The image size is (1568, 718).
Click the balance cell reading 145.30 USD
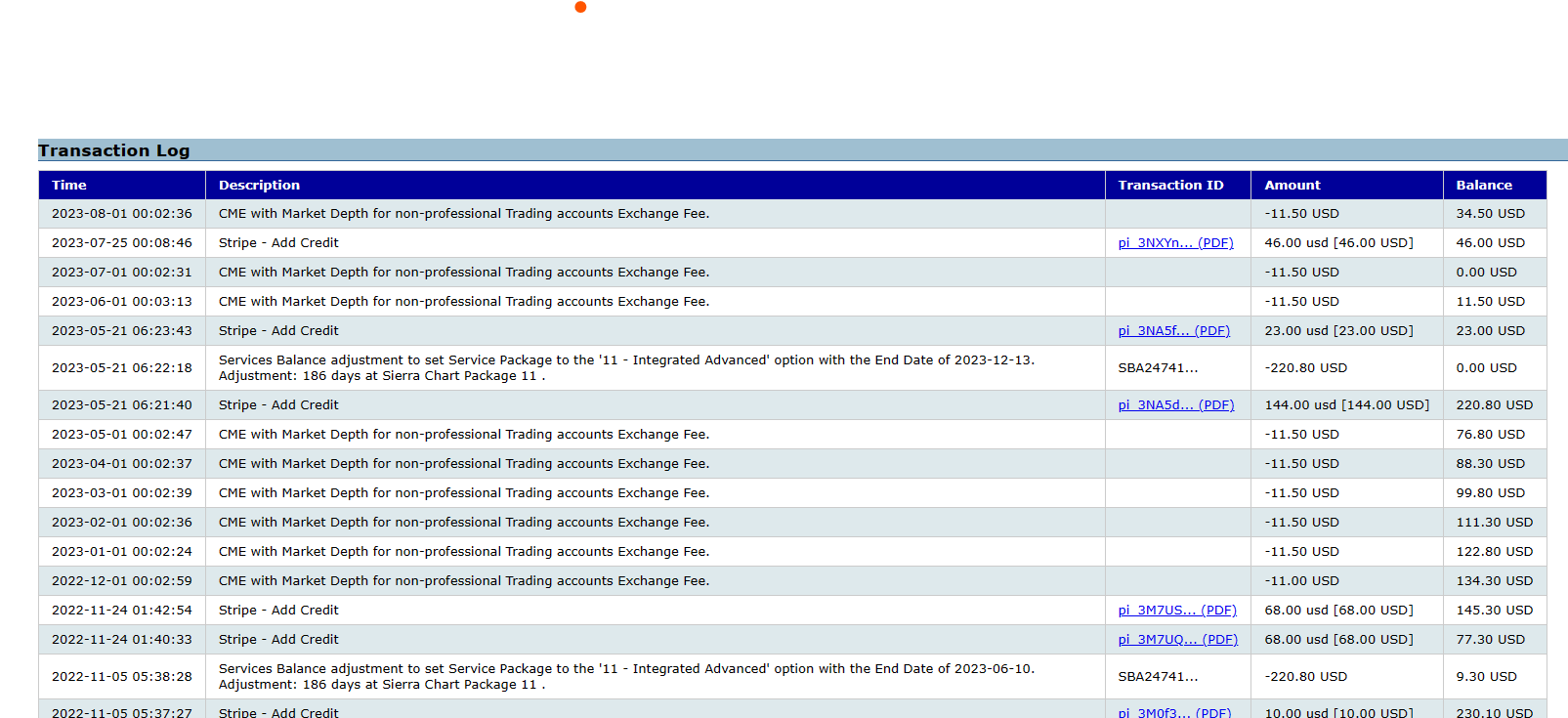(1494, 611)
